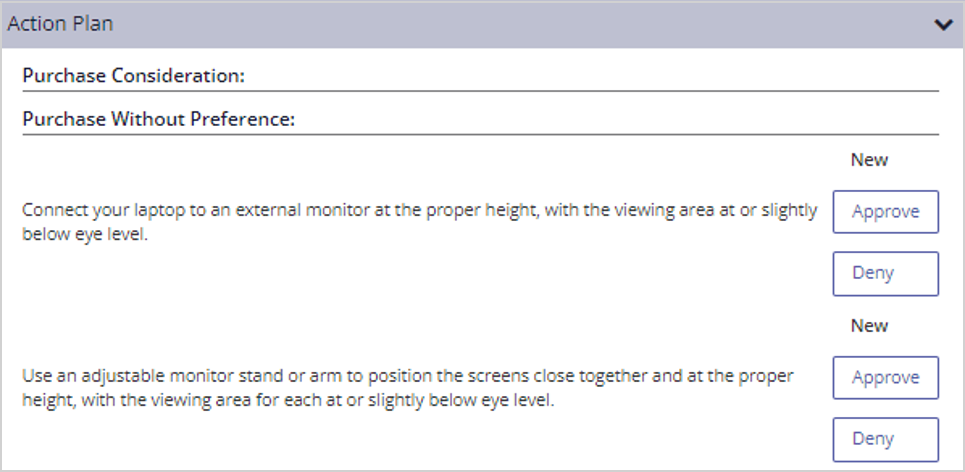Click the divider line under Purchase Without Preference
The height and width of the screenshot is (472, 965).
(481, 134)
